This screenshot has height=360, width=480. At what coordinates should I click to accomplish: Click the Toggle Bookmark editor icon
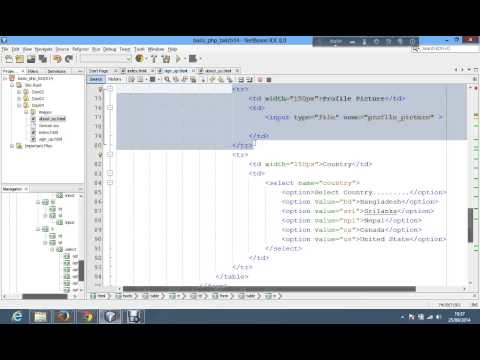pyautogui.click(x=230, y=79)
